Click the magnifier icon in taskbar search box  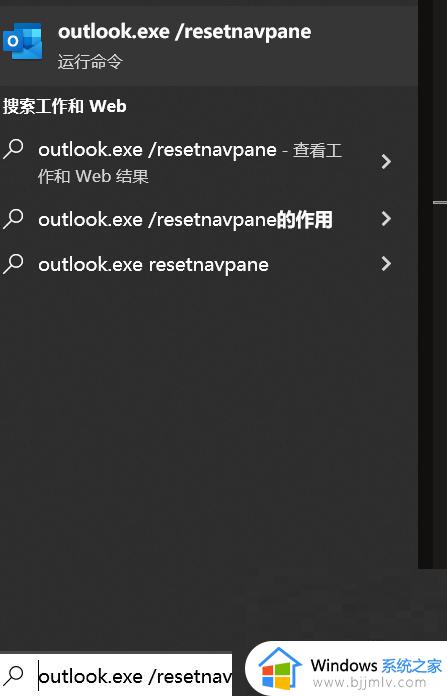point(14,676)
